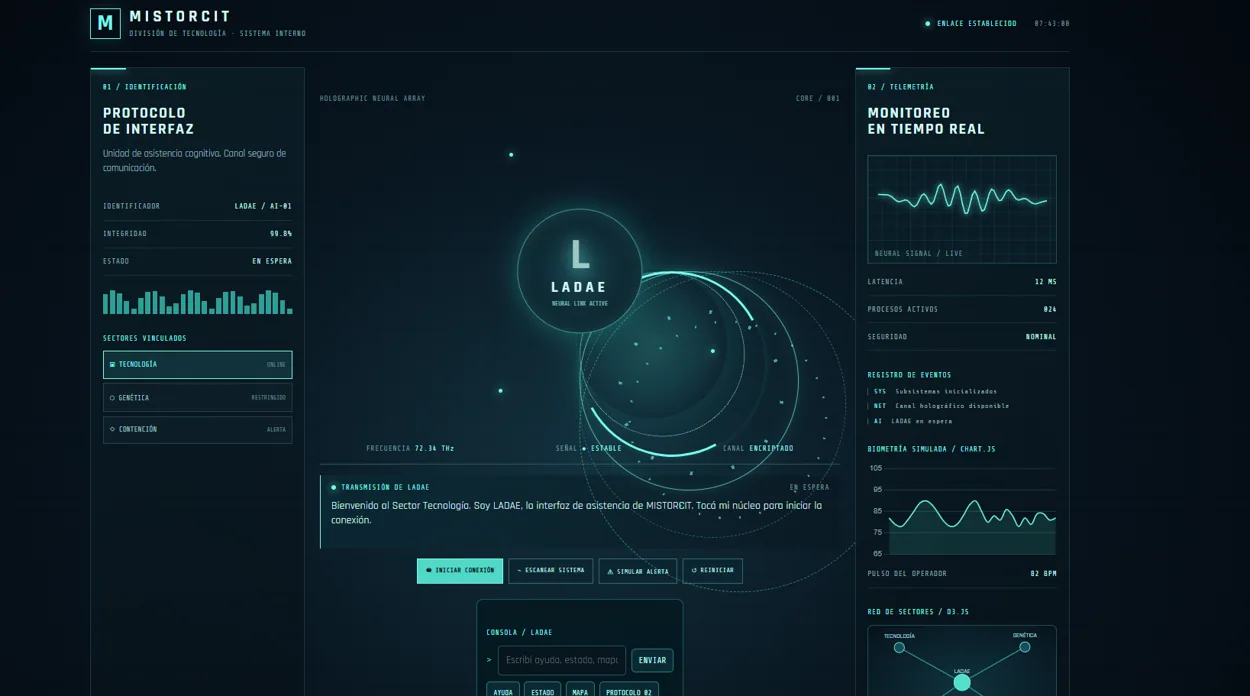Click the MISTORCIT "M" logo icon
Viewport: 1250px width, 696px height.
tap(105, 23)
